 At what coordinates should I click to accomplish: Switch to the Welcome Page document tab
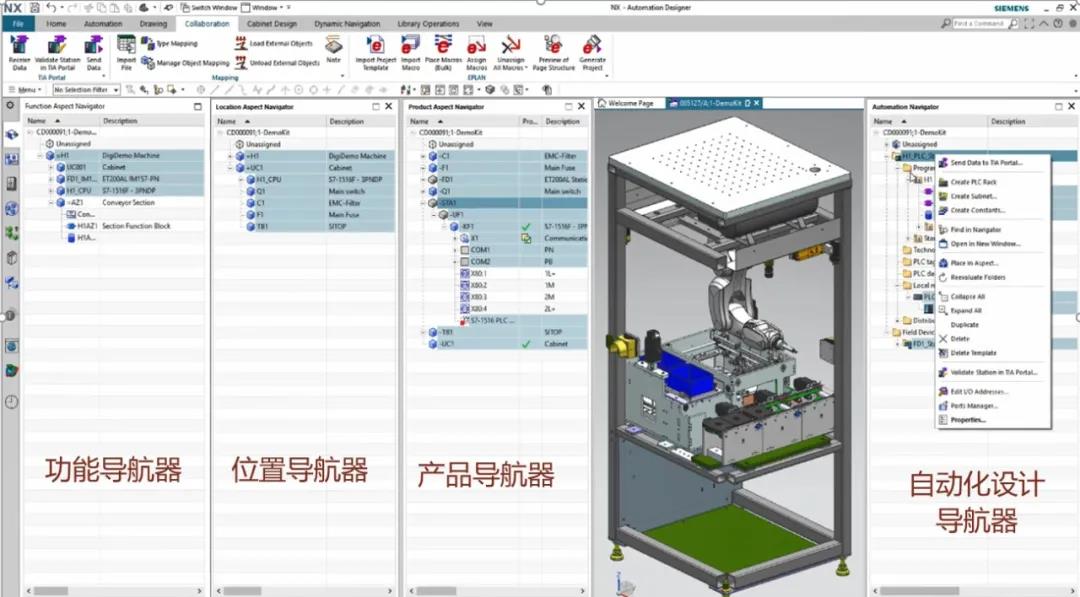tap(626, 103)
